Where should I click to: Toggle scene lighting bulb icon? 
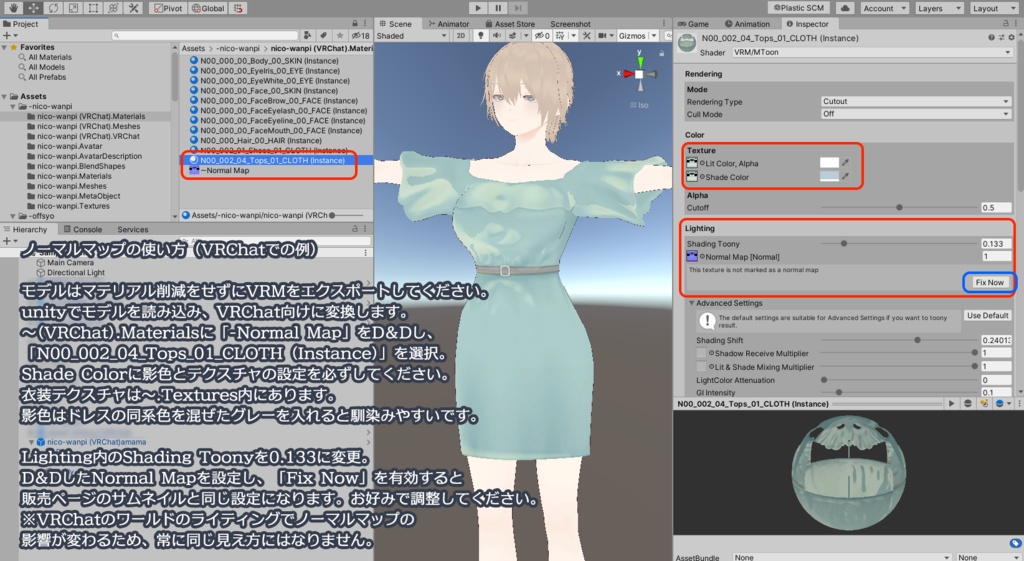coord(481,36)
